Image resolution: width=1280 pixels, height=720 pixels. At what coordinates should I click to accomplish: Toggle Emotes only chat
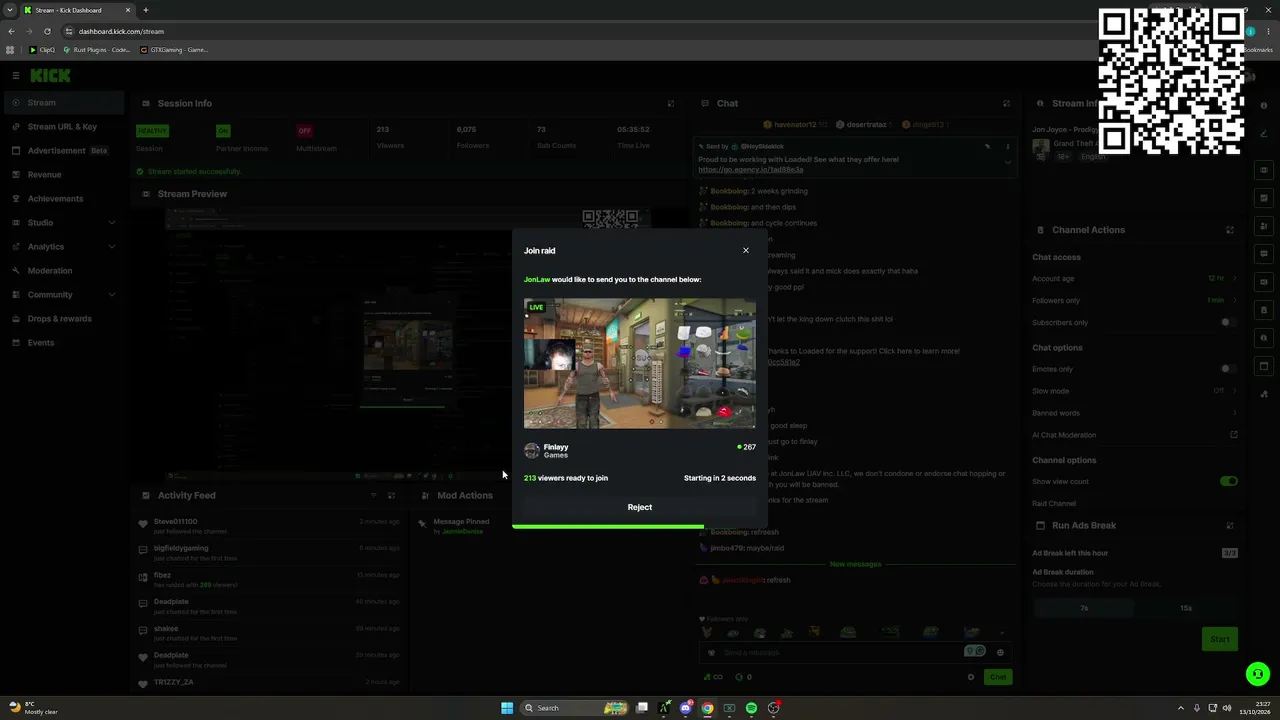coord(1228,369)
